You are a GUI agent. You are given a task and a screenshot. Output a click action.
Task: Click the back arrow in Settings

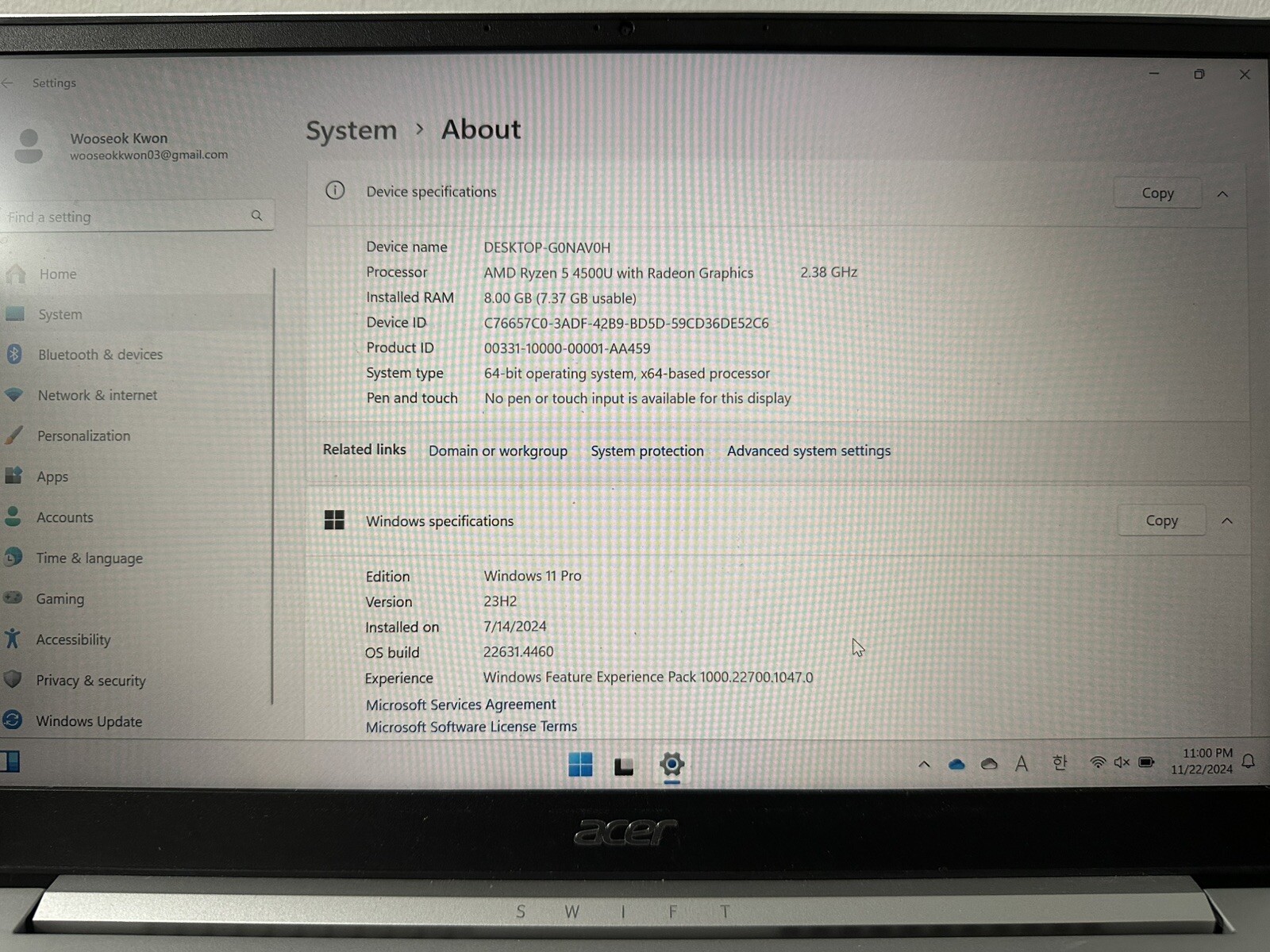8,83
